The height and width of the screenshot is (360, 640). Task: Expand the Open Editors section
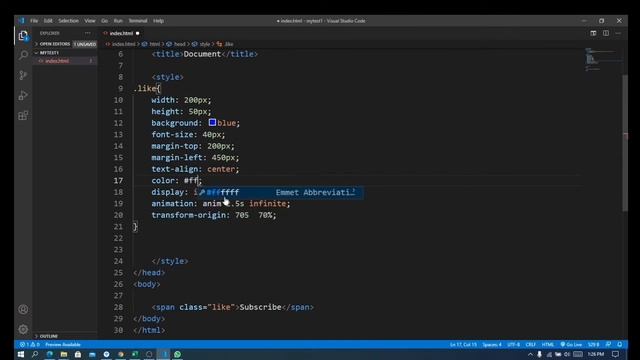(x=55, y=44)
